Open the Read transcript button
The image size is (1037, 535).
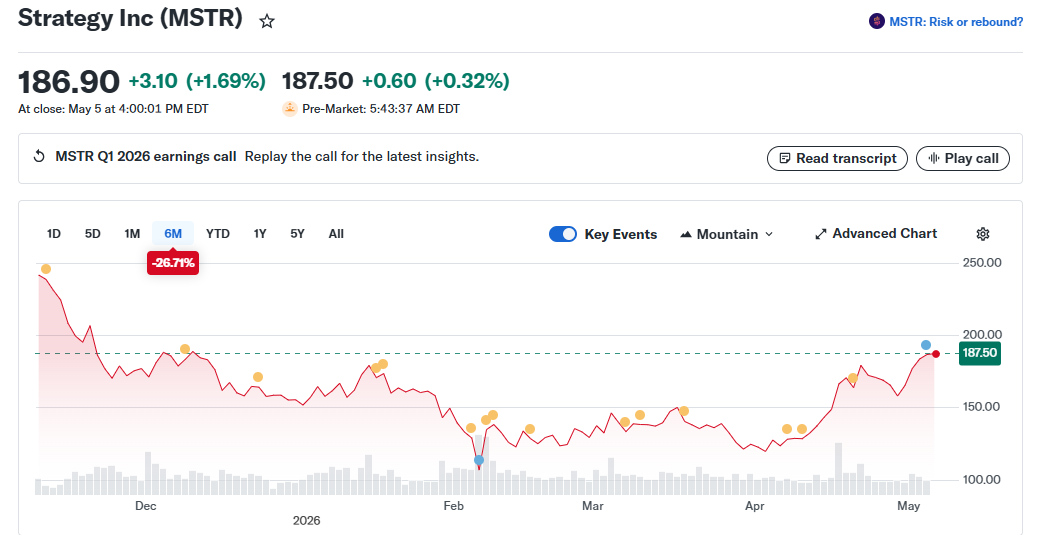pyautogui.click(x=837, y=159)
